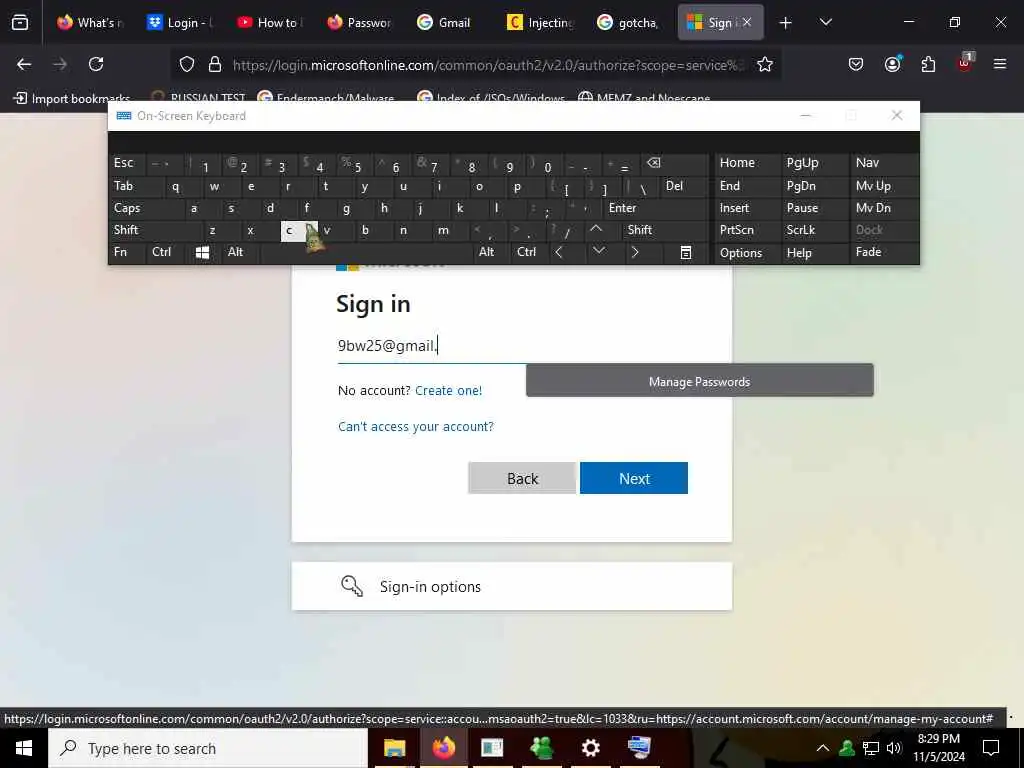Viewport: 1024px width, 768px height.
Task: Click the spacebar key on keyboard
Action: click(x=366, y=252)
